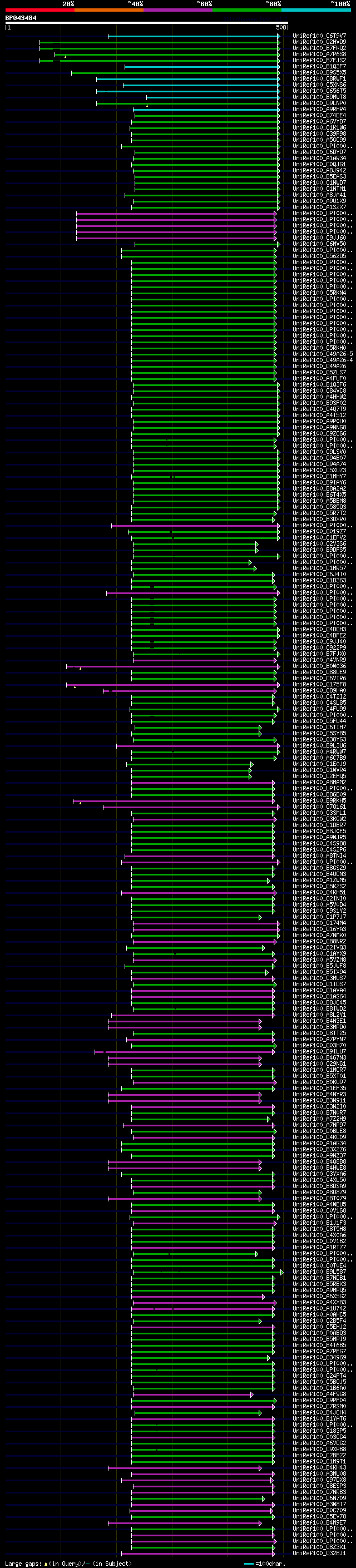
Task: Select the UniRef100_A7NP97 label
Action: pos(319,1125)
